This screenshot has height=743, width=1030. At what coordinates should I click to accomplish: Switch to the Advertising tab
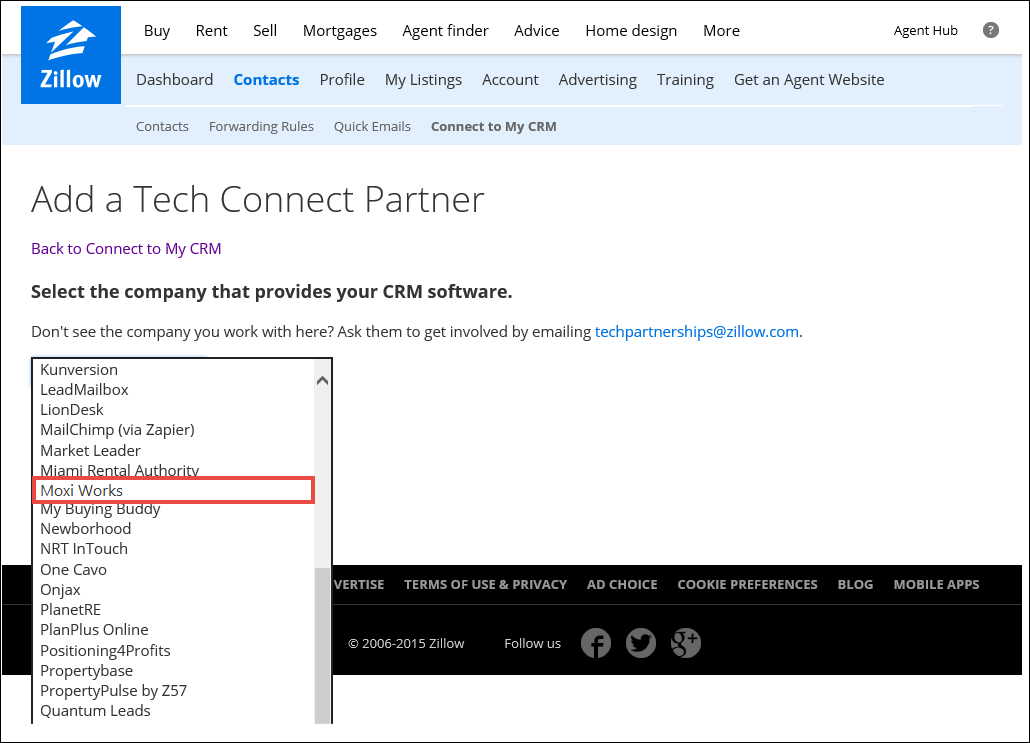(597, 80)
